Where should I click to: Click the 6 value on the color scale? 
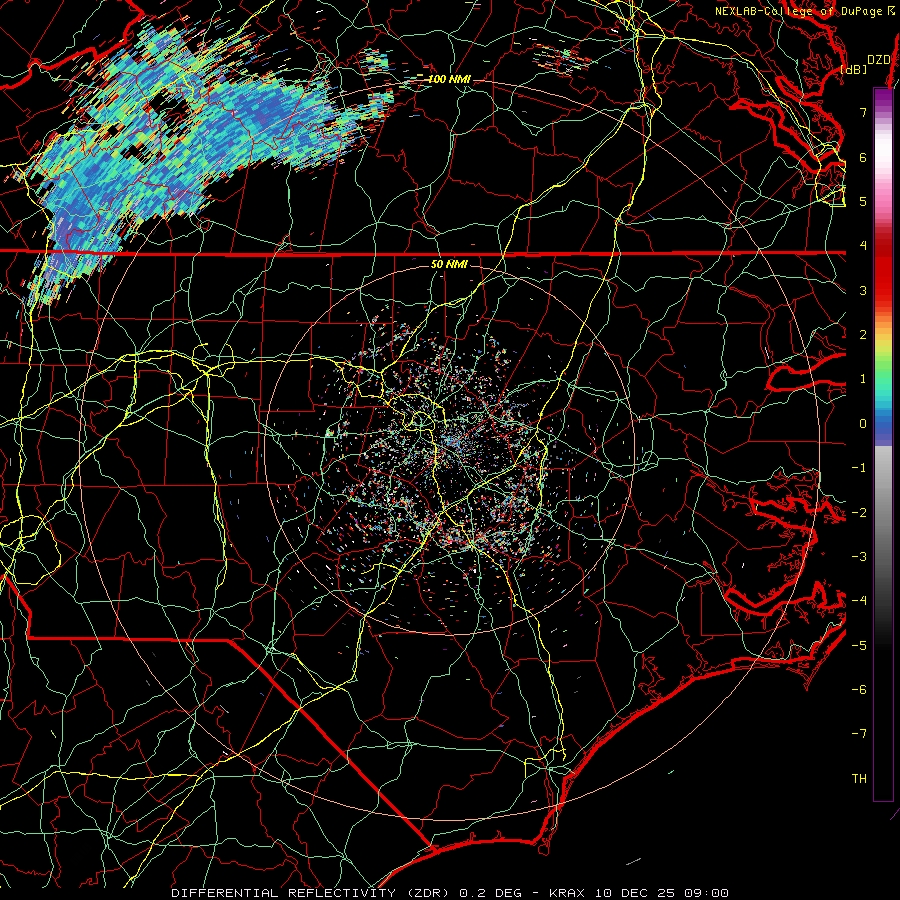863,157
